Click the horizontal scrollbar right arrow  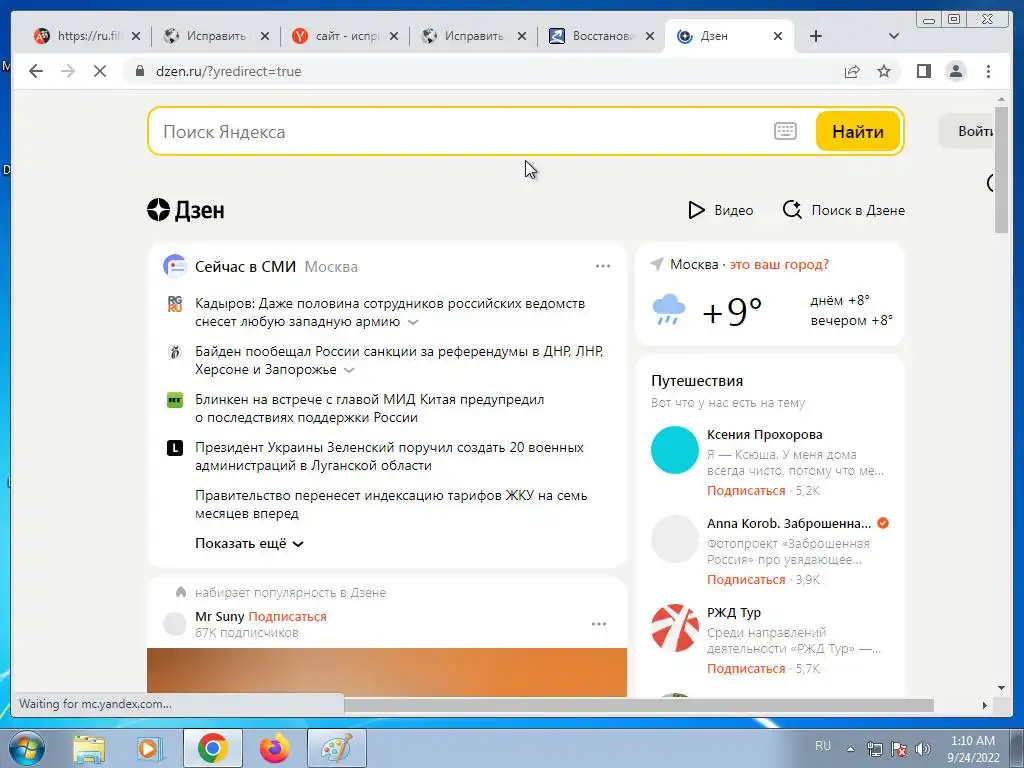pos(984,705)
